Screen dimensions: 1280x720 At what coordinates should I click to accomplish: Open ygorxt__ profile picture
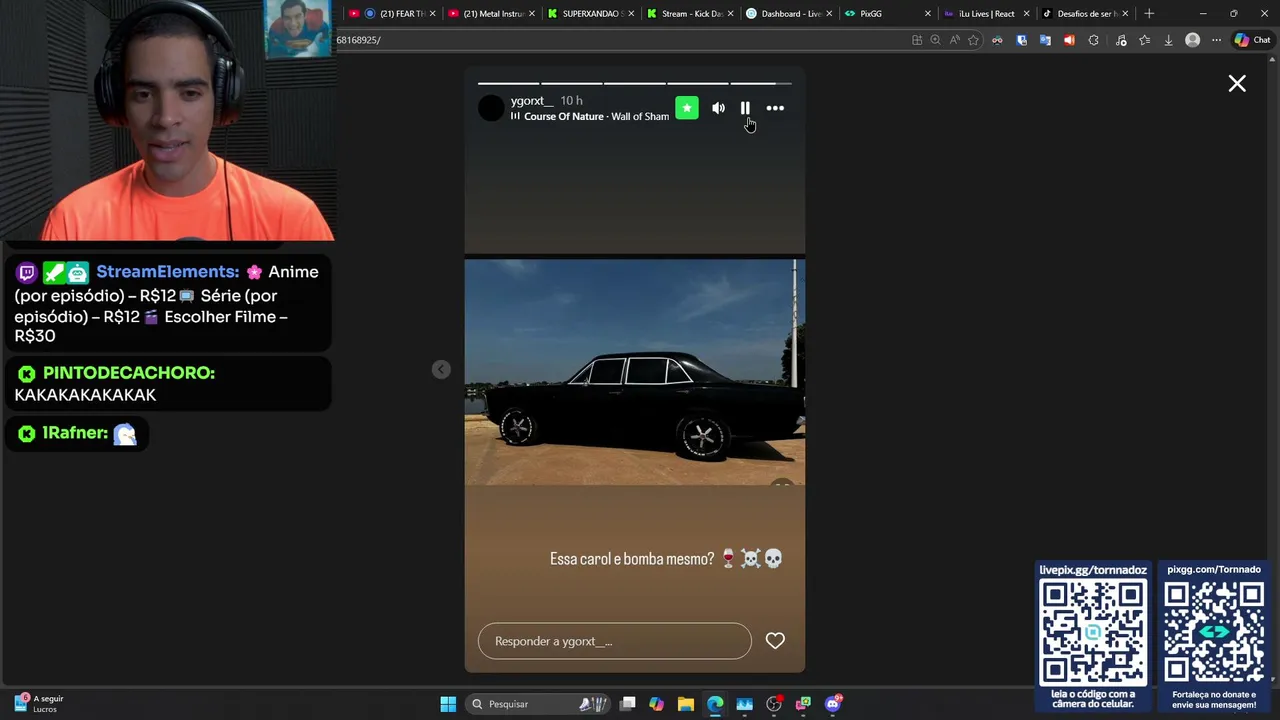coord(491,108)
